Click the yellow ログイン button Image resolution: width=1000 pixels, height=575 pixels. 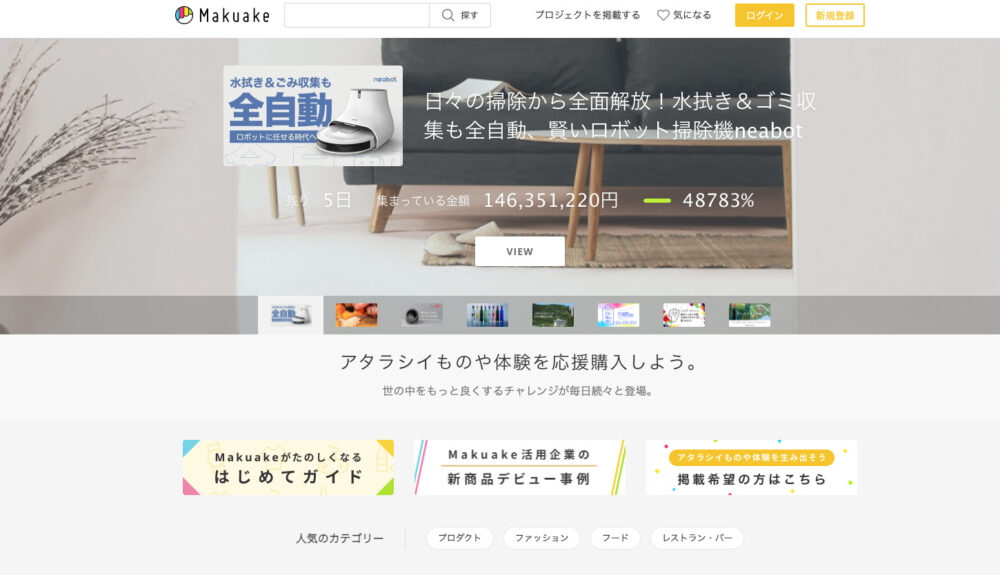764,15
